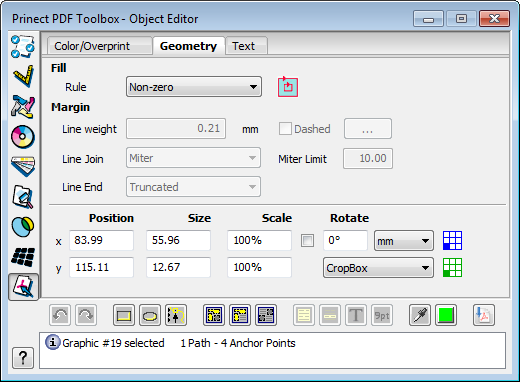Click the 'Graphic #19 selected' status text
520x382 pixels.
click(x=113, y=343)
